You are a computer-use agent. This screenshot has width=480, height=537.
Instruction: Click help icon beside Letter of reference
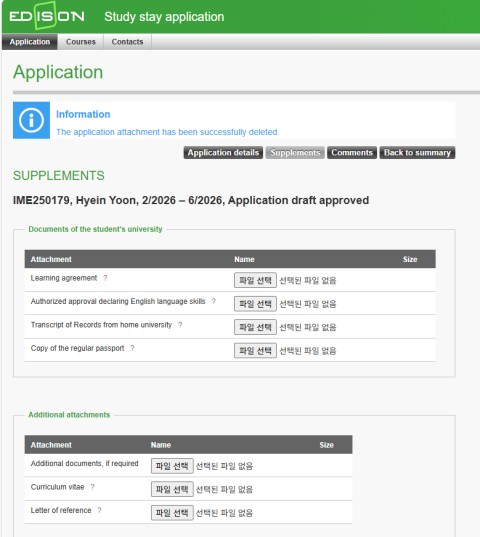pos(99,510)
